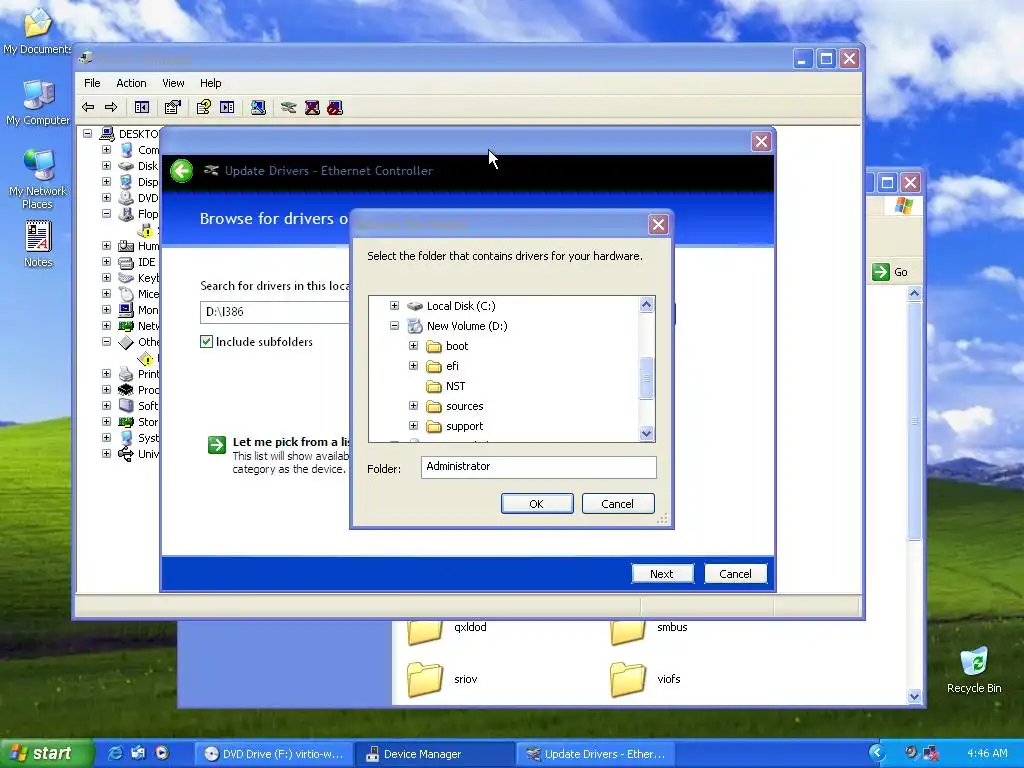The image size is (1024, 768).
Task: Launch Internet Explorer from quick launch
Action: (116, 753)
